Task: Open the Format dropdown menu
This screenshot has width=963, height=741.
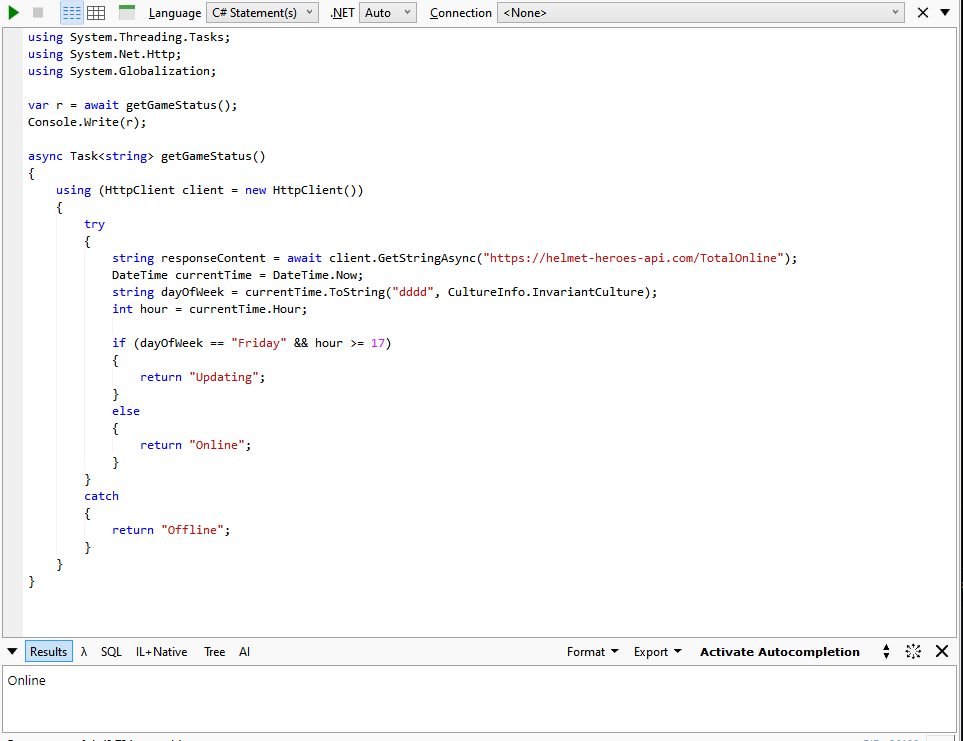Action: coord(592,651)
